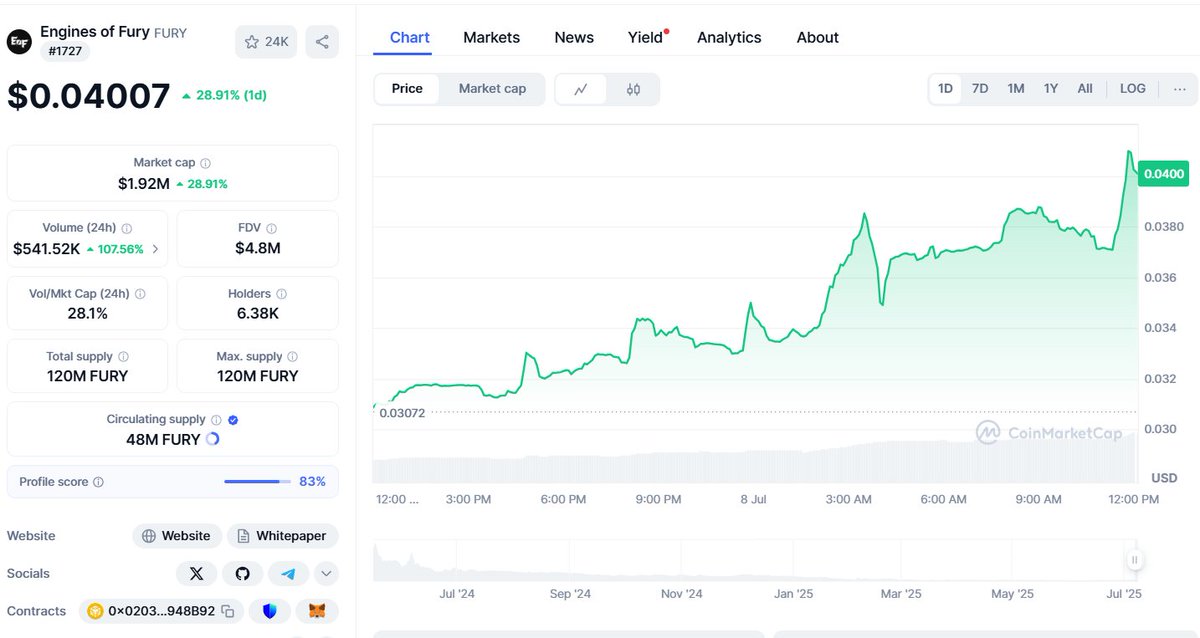Image resolution: width=1200 pixels, height=638 pixels.
Task: Show FDV info icon
Action: (x=272, y=229)
